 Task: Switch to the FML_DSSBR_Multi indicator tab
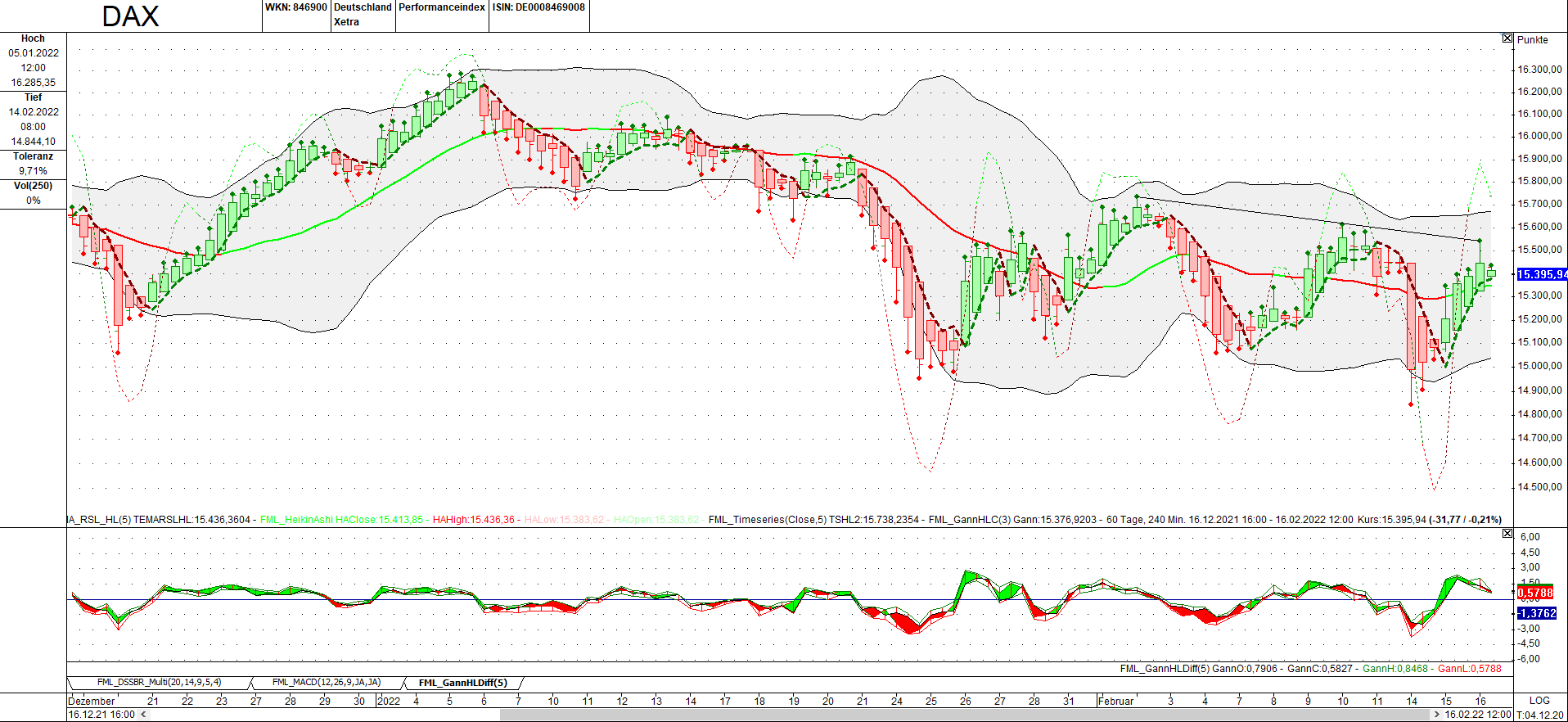pyautogui.click(x=159, y=683)
